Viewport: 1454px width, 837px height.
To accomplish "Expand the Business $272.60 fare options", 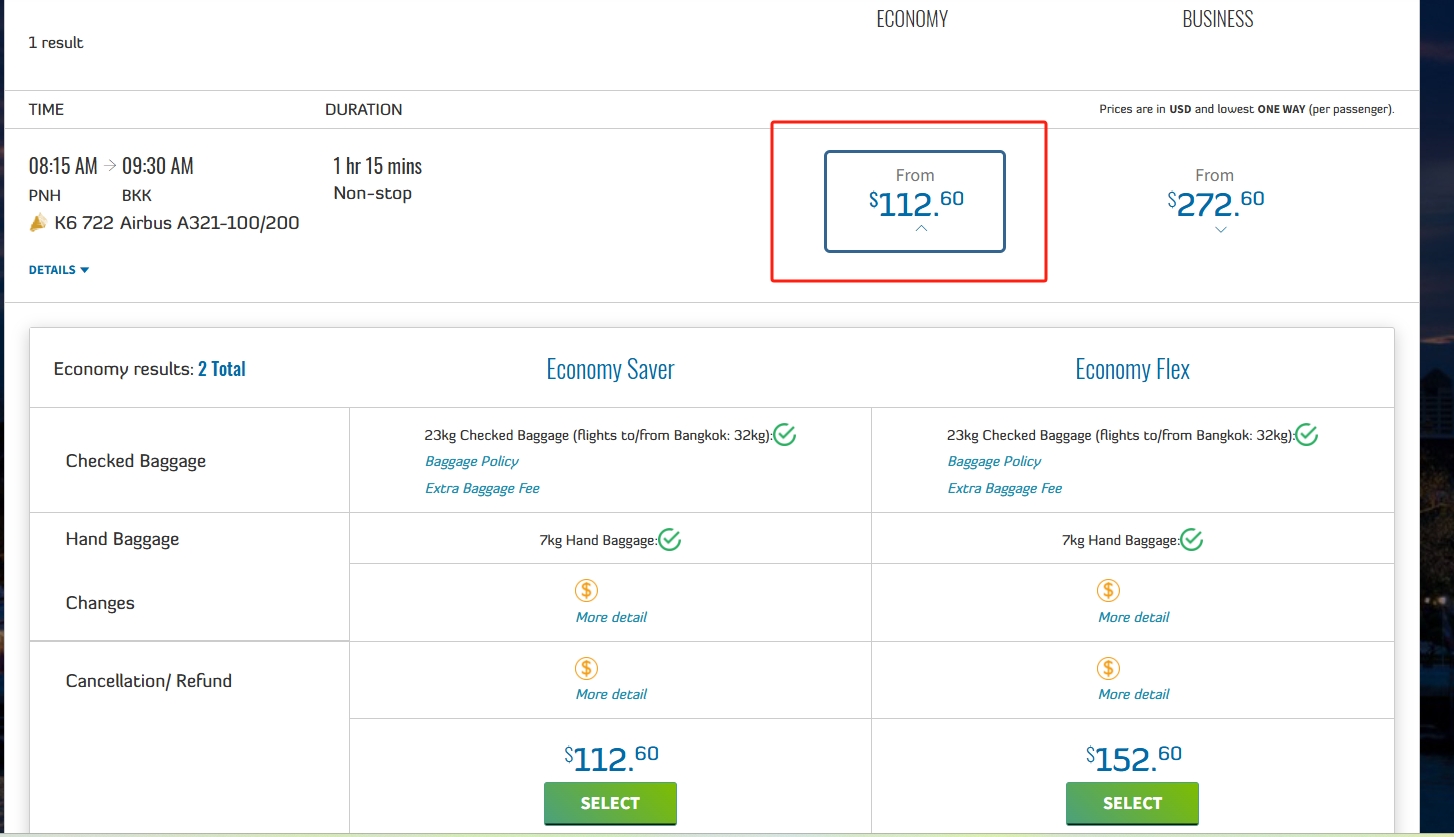I will [1215, 202].
